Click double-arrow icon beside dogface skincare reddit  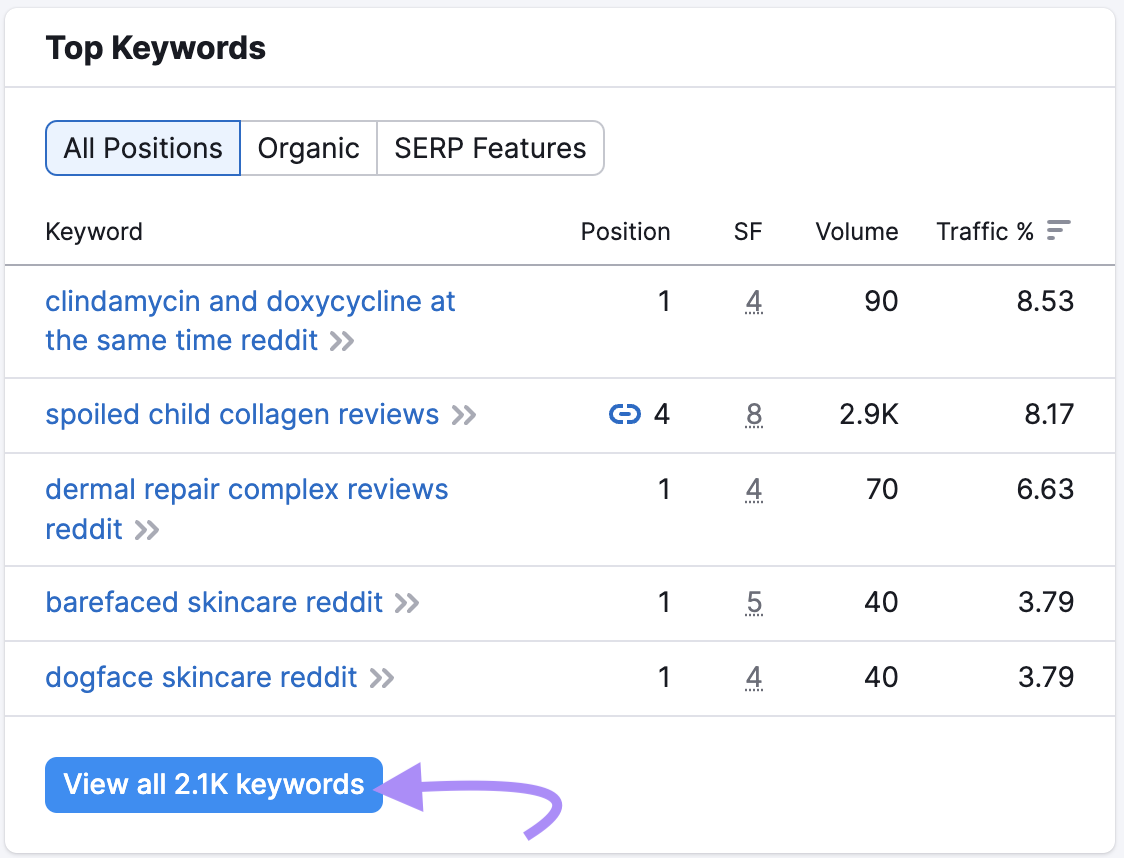382,678
